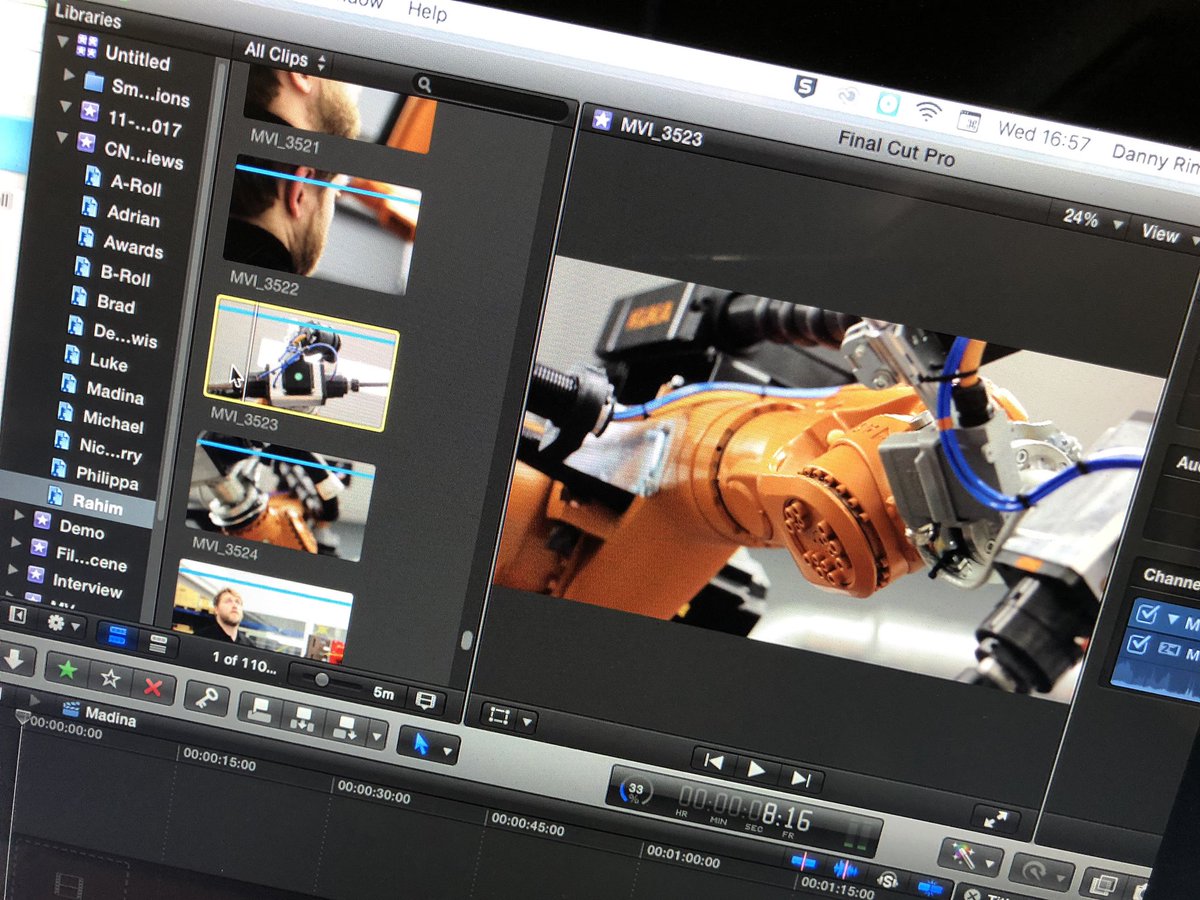Play the clip in the viewer
The width and height of the screenshot is (1200, 900).
click(x=757, y=769)
